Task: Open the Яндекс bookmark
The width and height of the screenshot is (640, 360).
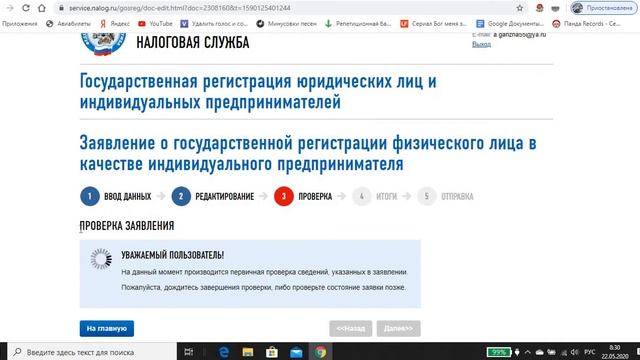Action: [115, 24]
